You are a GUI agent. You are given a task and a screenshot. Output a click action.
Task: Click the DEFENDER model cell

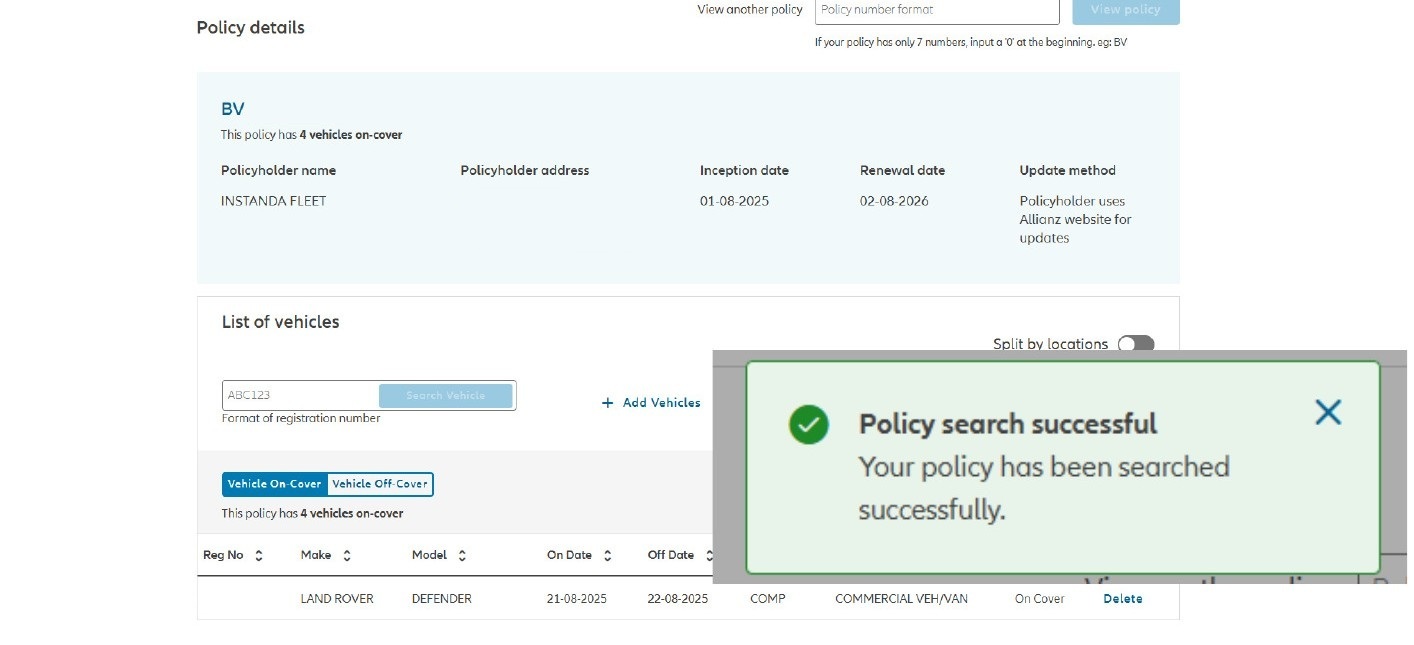click(x=442, y=599)
